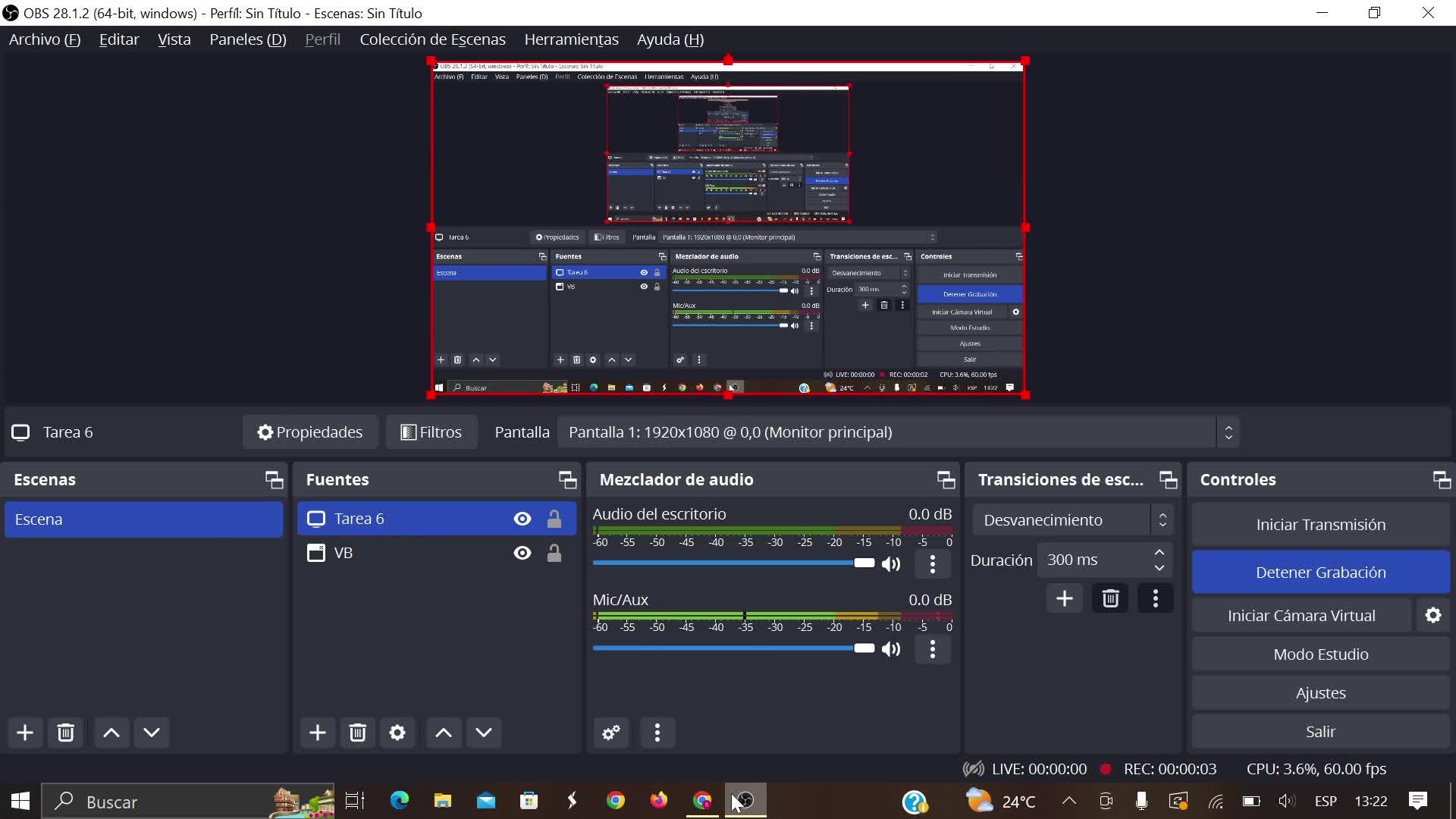The image size is (1456, 819).
Task: Add a new source in Fuentes
Action: (x=317, y=733)
